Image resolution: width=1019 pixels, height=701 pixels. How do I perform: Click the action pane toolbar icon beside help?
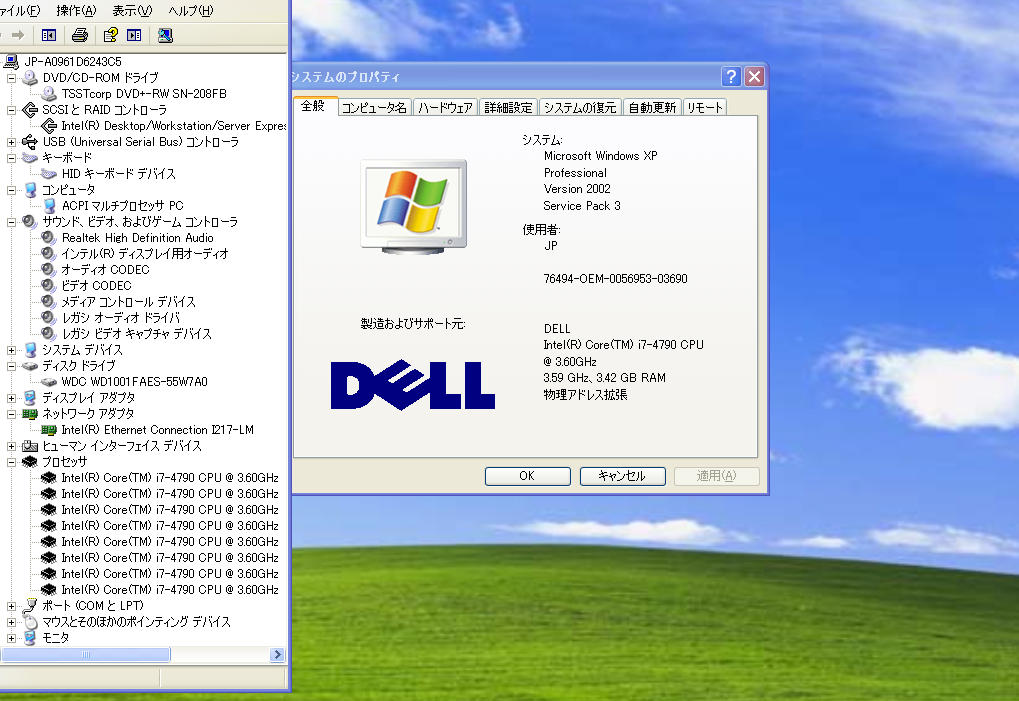[134, 35]
